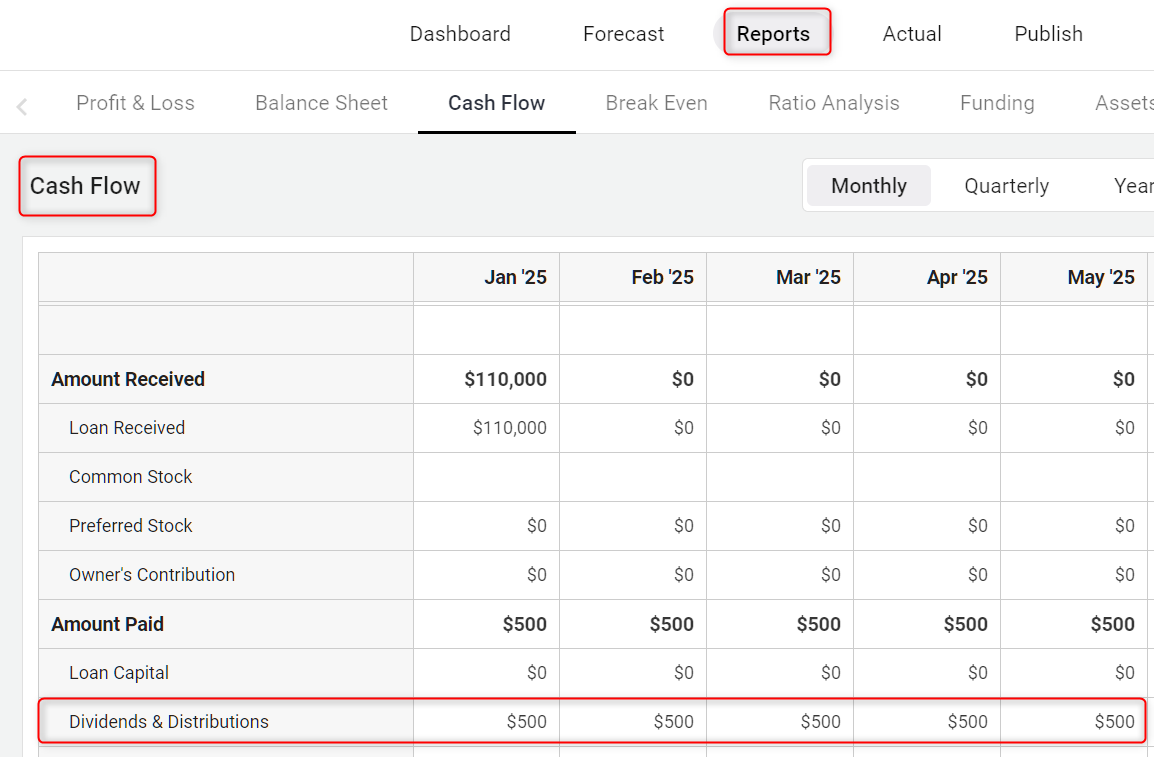
Task: Click the Cash Flow page heading
Action: (85, 186)
